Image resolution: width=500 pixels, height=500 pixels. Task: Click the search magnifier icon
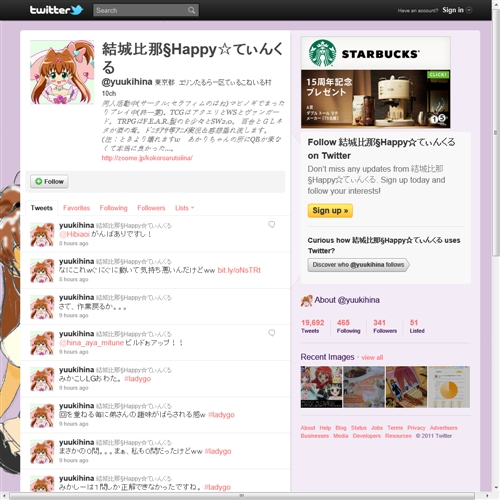click(191, 10)
